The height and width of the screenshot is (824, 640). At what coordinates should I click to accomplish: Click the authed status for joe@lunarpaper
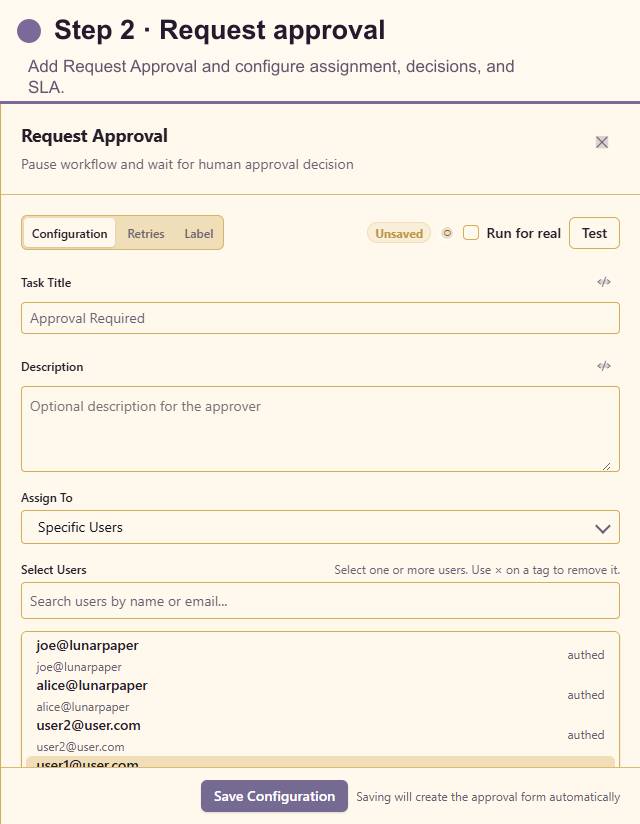[x=586, y=655]
